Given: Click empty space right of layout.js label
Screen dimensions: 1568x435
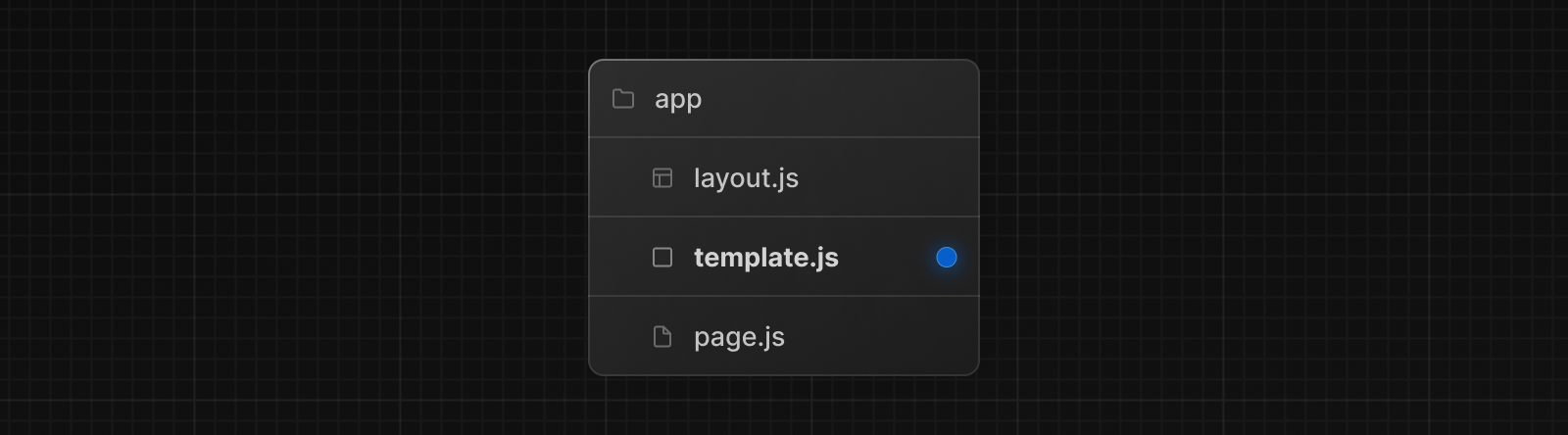Looking at the screenshot, I should 882,178.
